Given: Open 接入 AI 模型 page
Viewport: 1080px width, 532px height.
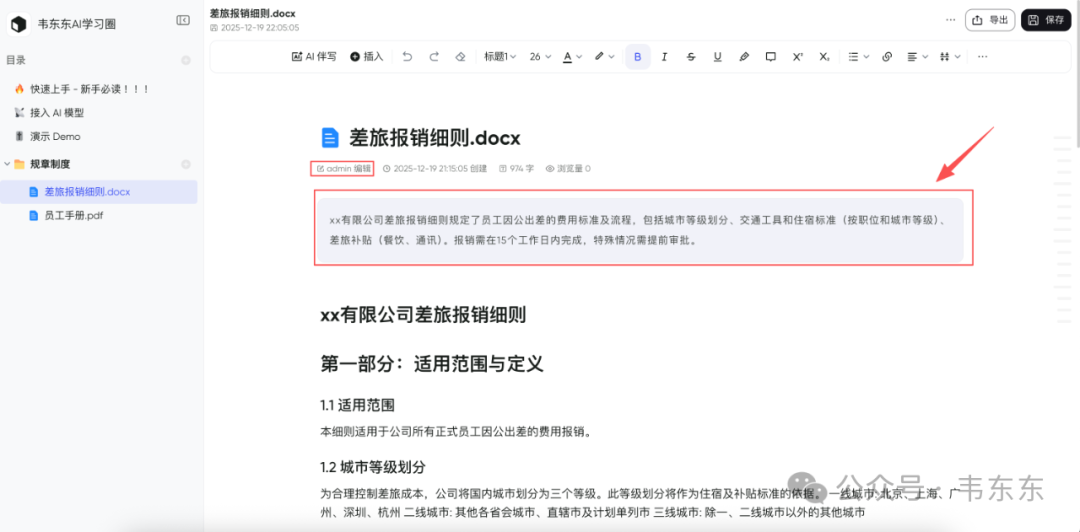Looking at the screenshot, I should tap(49, 113).
